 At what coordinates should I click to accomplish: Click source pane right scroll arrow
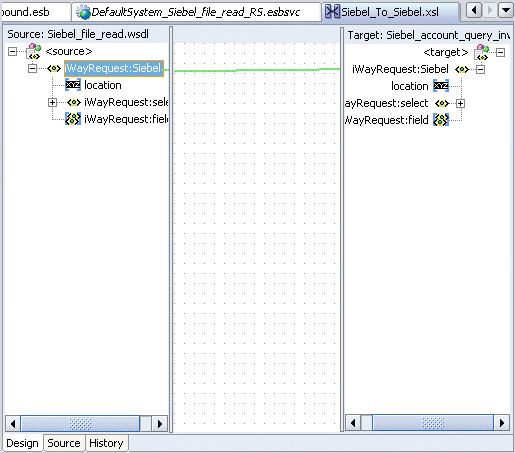(160, 424)
